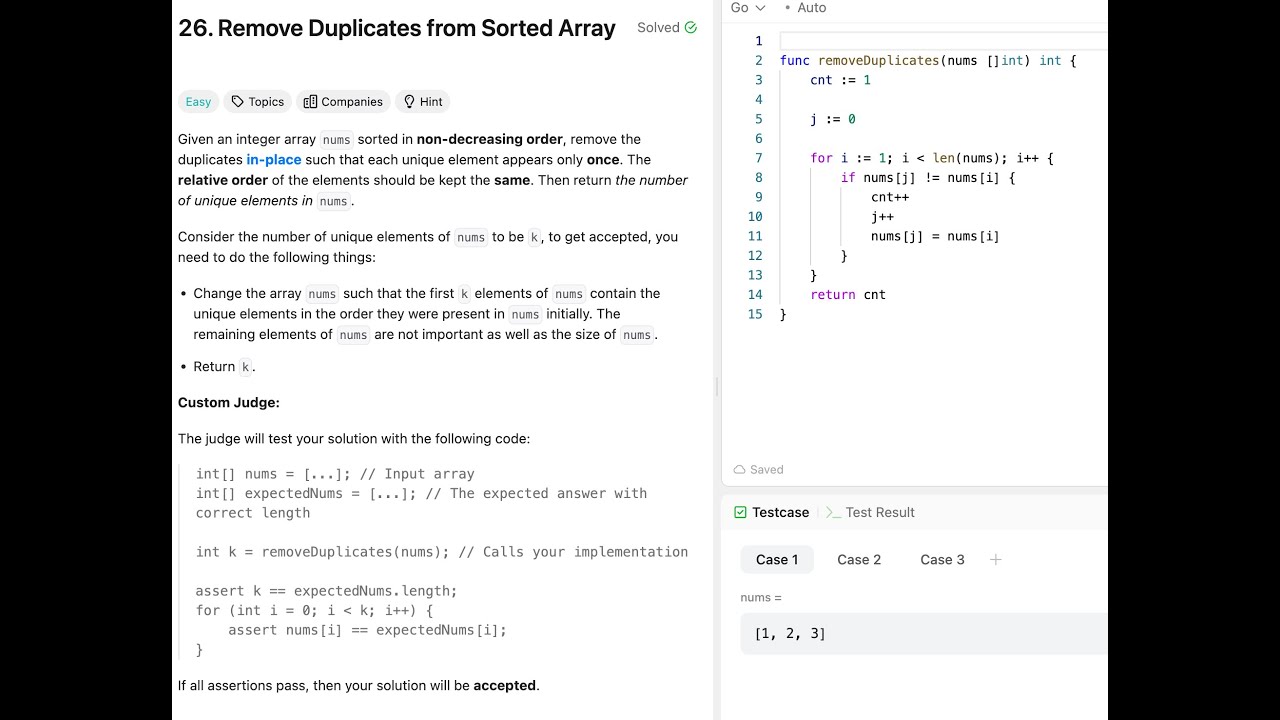
Task: Click the cloud Saved status icon
Action: tap(740, 470)
